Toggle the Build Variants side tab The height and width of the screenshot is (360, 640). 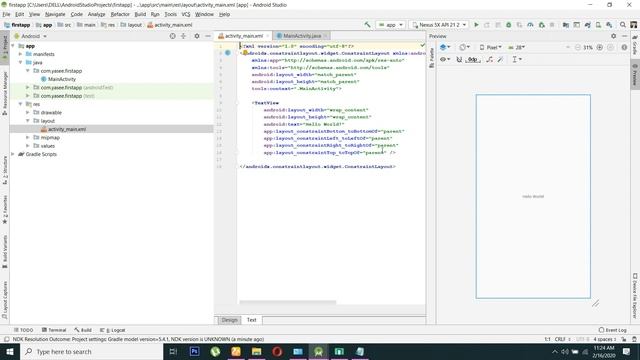tap(5, 251)
